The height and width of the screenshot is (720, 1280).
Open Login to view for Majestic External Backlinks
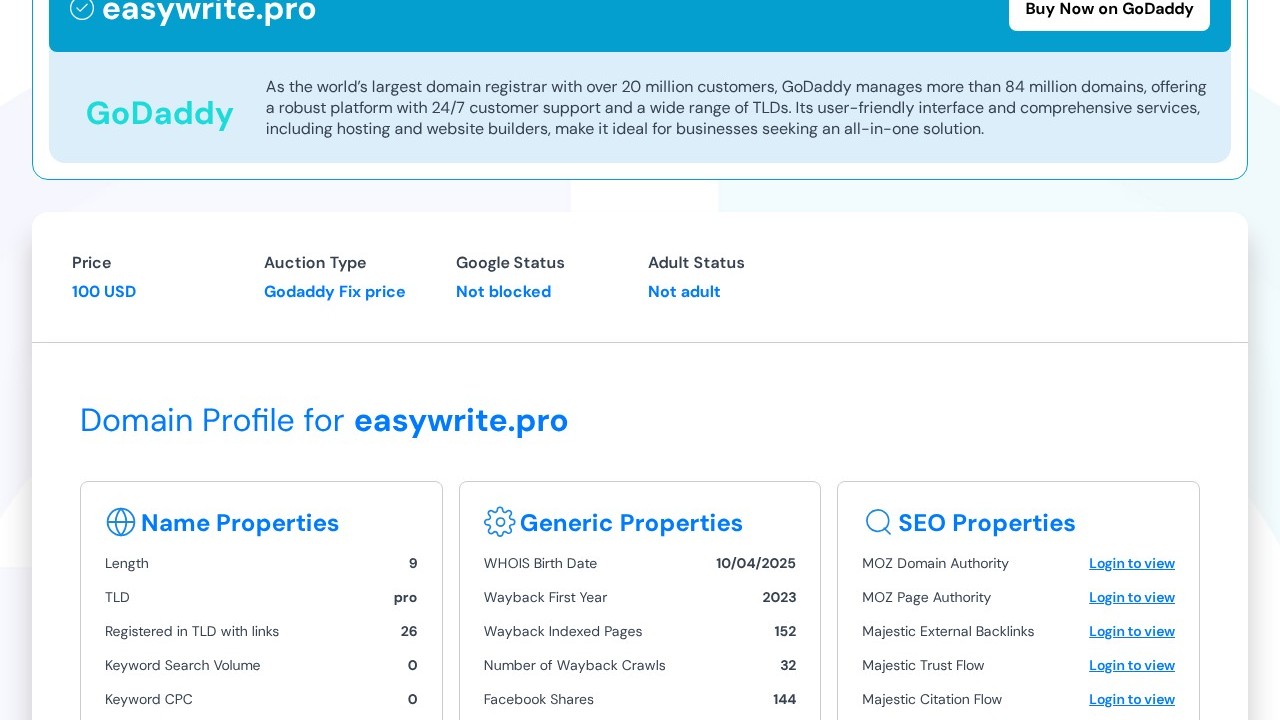tap(1131, 631)
